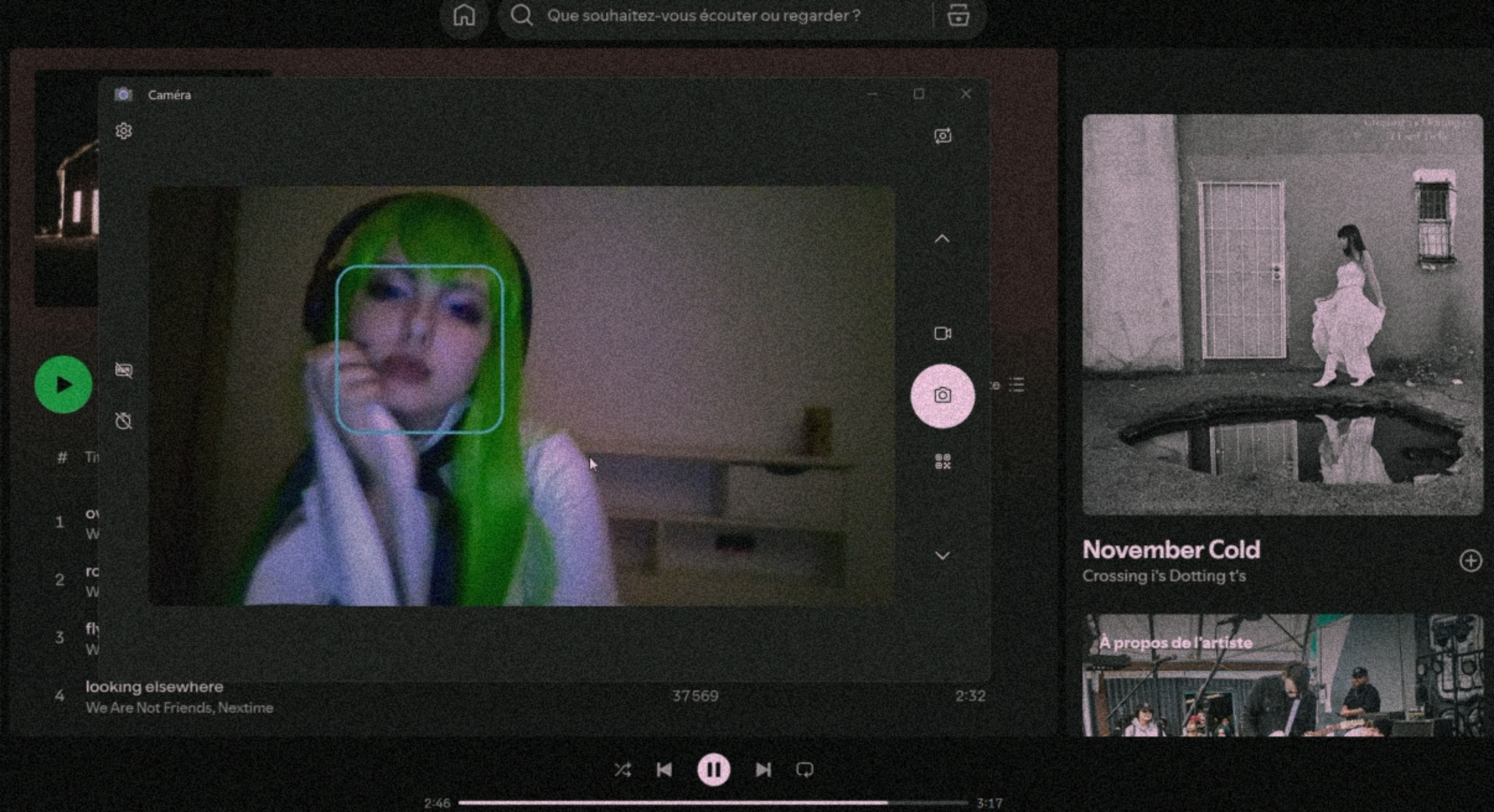Add November Cold to library
Screen dimensions: 1494x812
pos(1470,561)
